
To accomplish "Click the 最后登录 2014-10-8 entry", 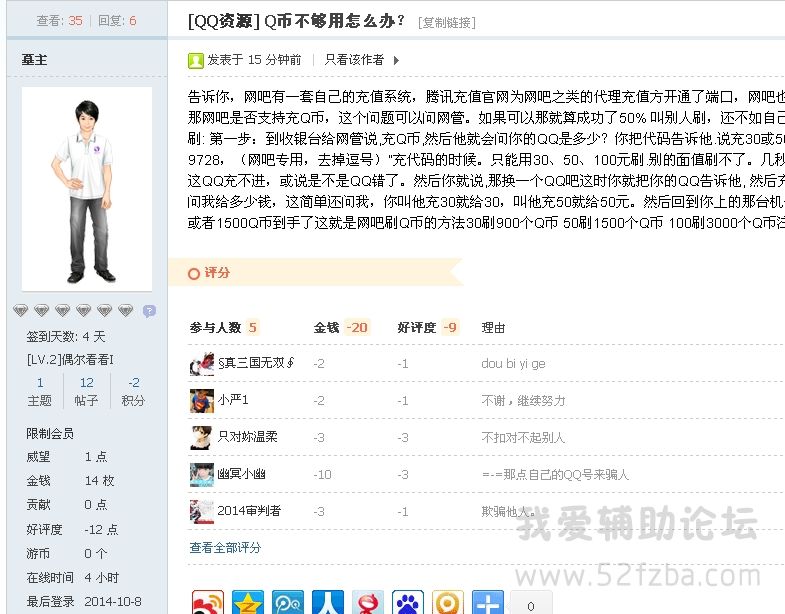I will click(x=84, y=601).
